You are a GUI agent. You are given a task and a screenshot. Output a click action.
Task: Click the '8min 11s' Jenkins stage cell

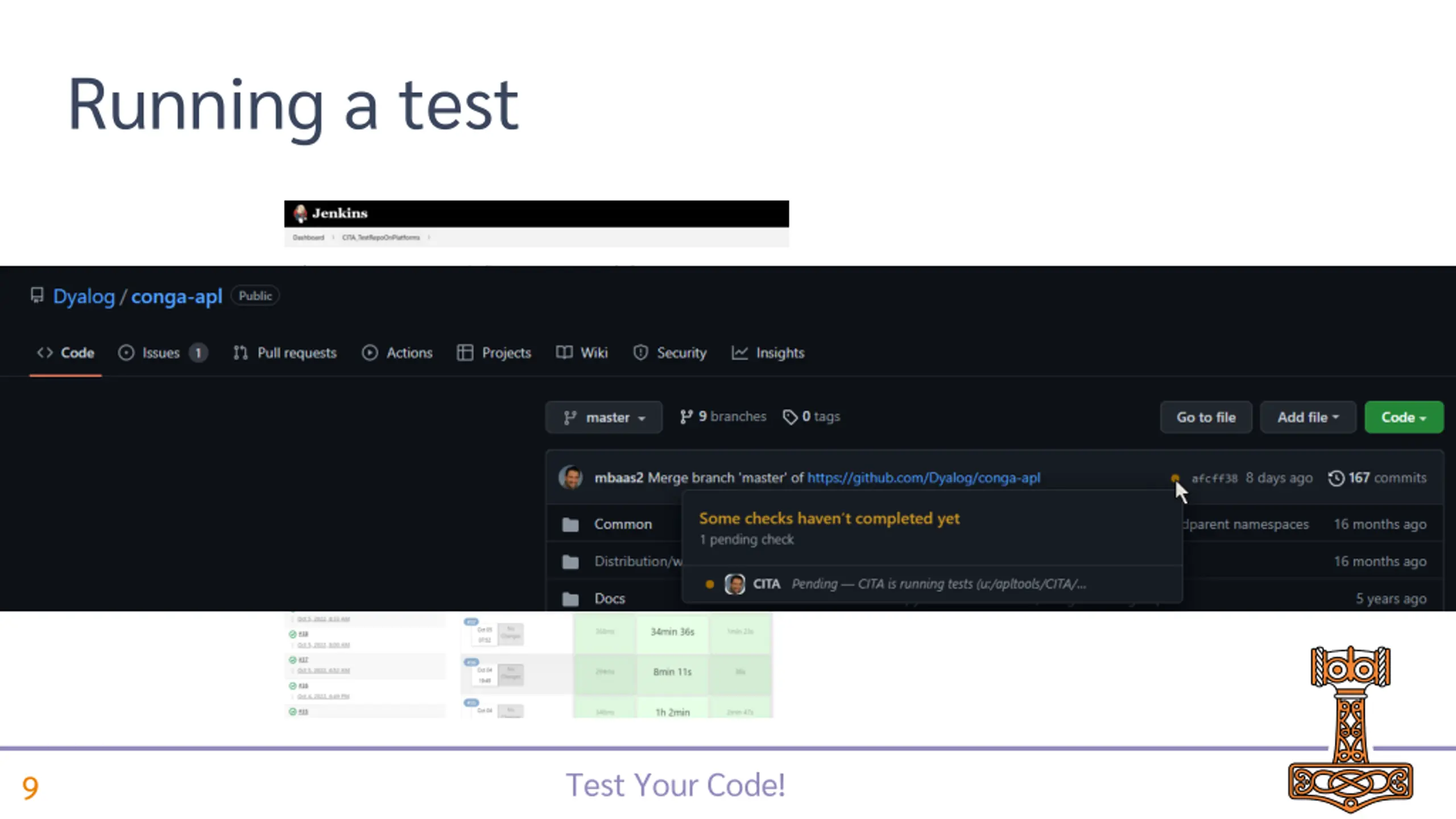click(x=672, y=672)
